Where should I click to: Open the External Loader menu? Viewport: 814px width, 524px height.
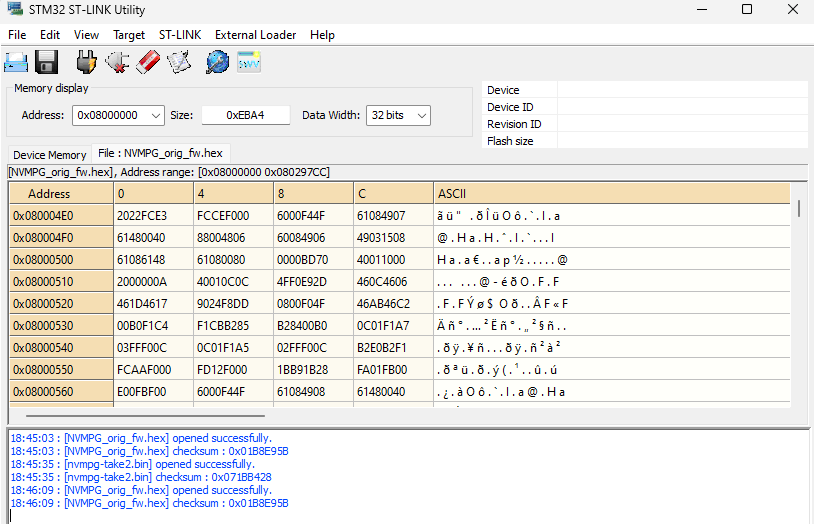click(255, 35)
